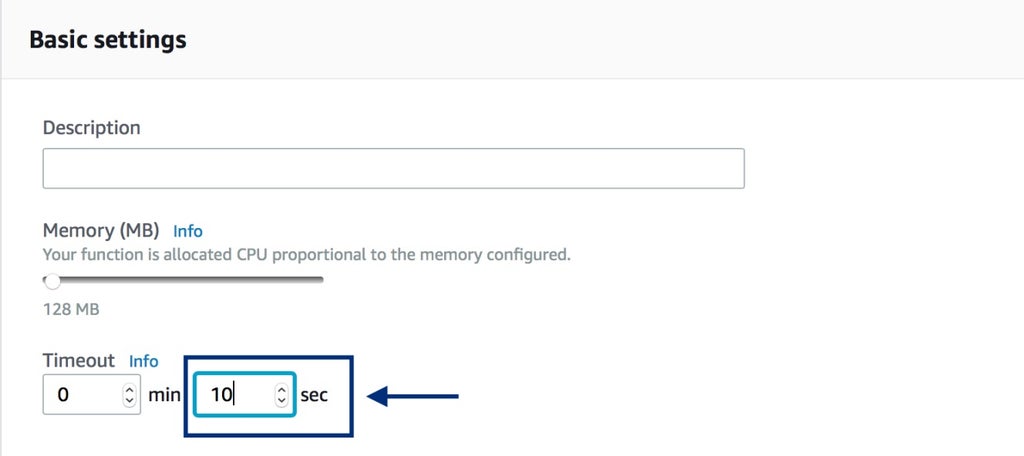
Task: Click the Memory (MB) label
Action: pyautogui.click(x=101, y=231)
